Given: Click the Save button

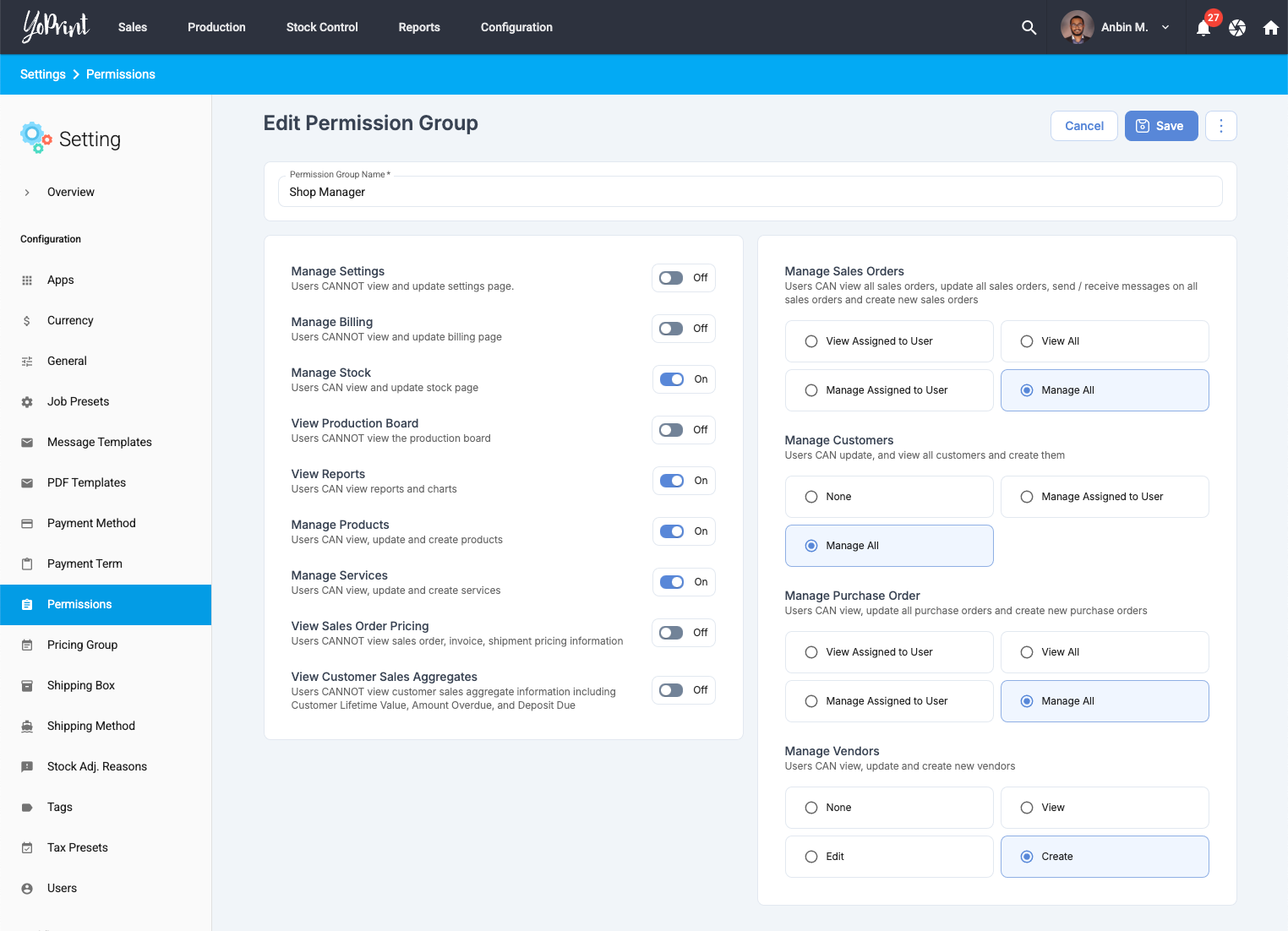Looking at the screenshot, I should (1160, 126).
